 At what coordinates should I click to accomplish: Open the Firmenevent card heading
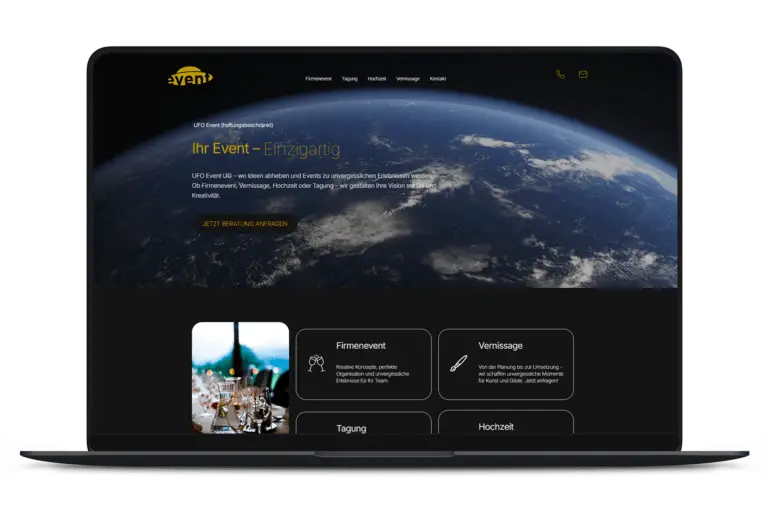(x=361, y=345)
